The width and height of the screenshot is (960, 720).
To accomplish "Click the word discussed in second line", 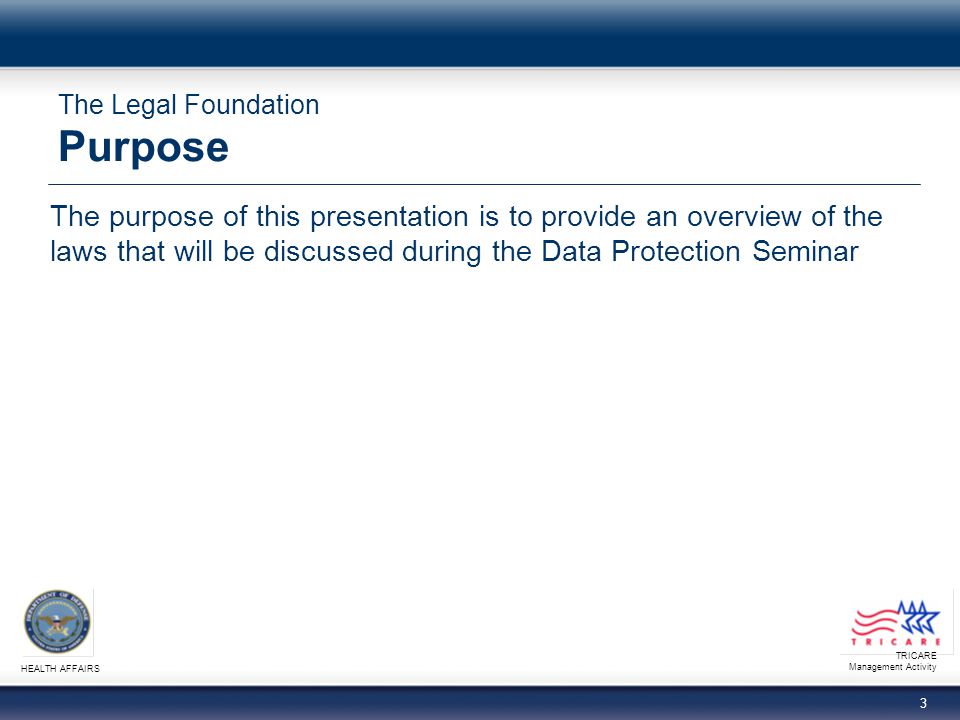I will tap(328, 252).
